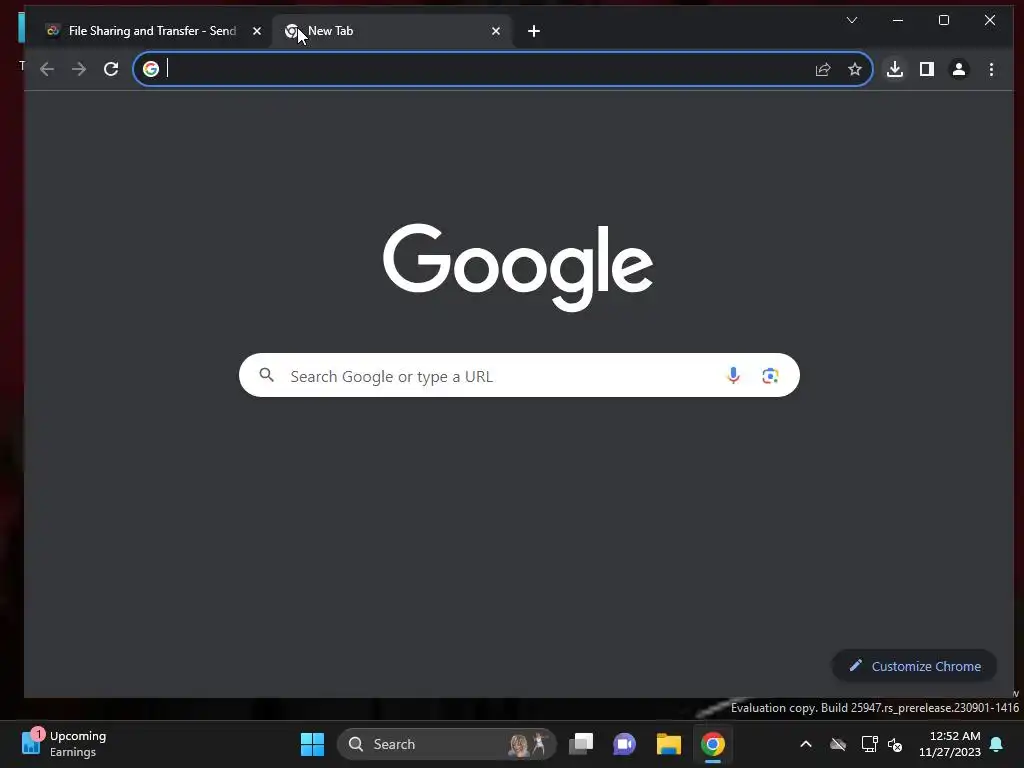Viewport: 1024px width, 768px height.
Task: Close the File Sharing and Transfer tab
Action: [257, 31]
